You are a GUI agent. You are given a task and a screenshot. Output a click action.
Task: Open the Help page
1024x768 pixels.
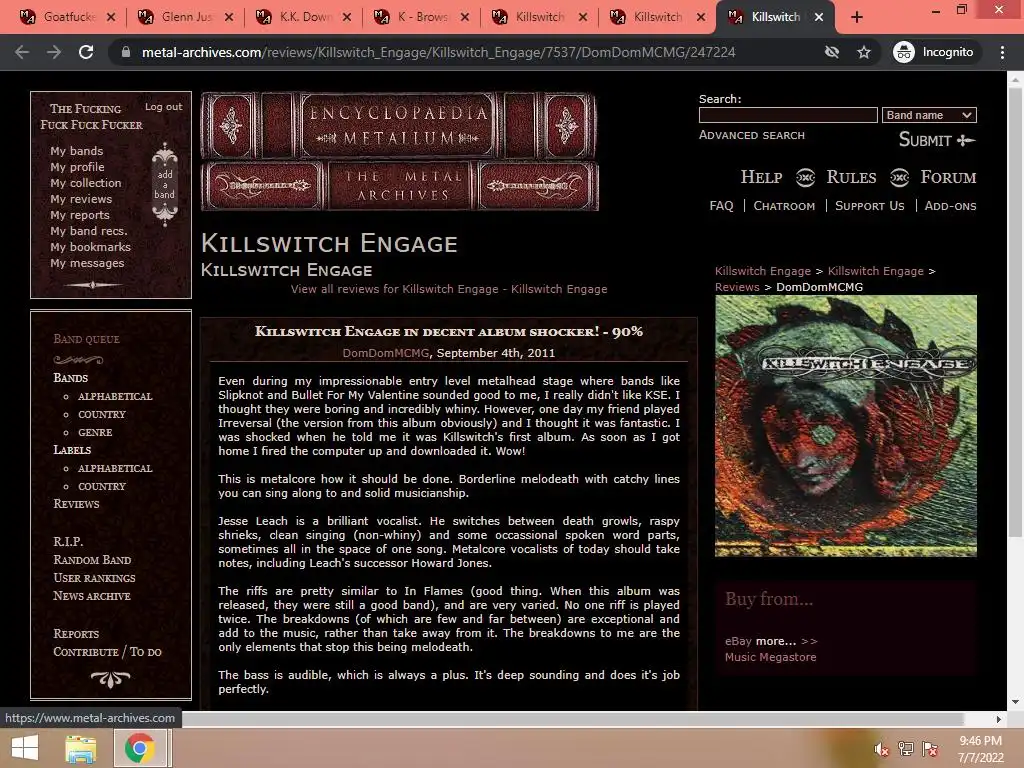[x=761, y=177]
